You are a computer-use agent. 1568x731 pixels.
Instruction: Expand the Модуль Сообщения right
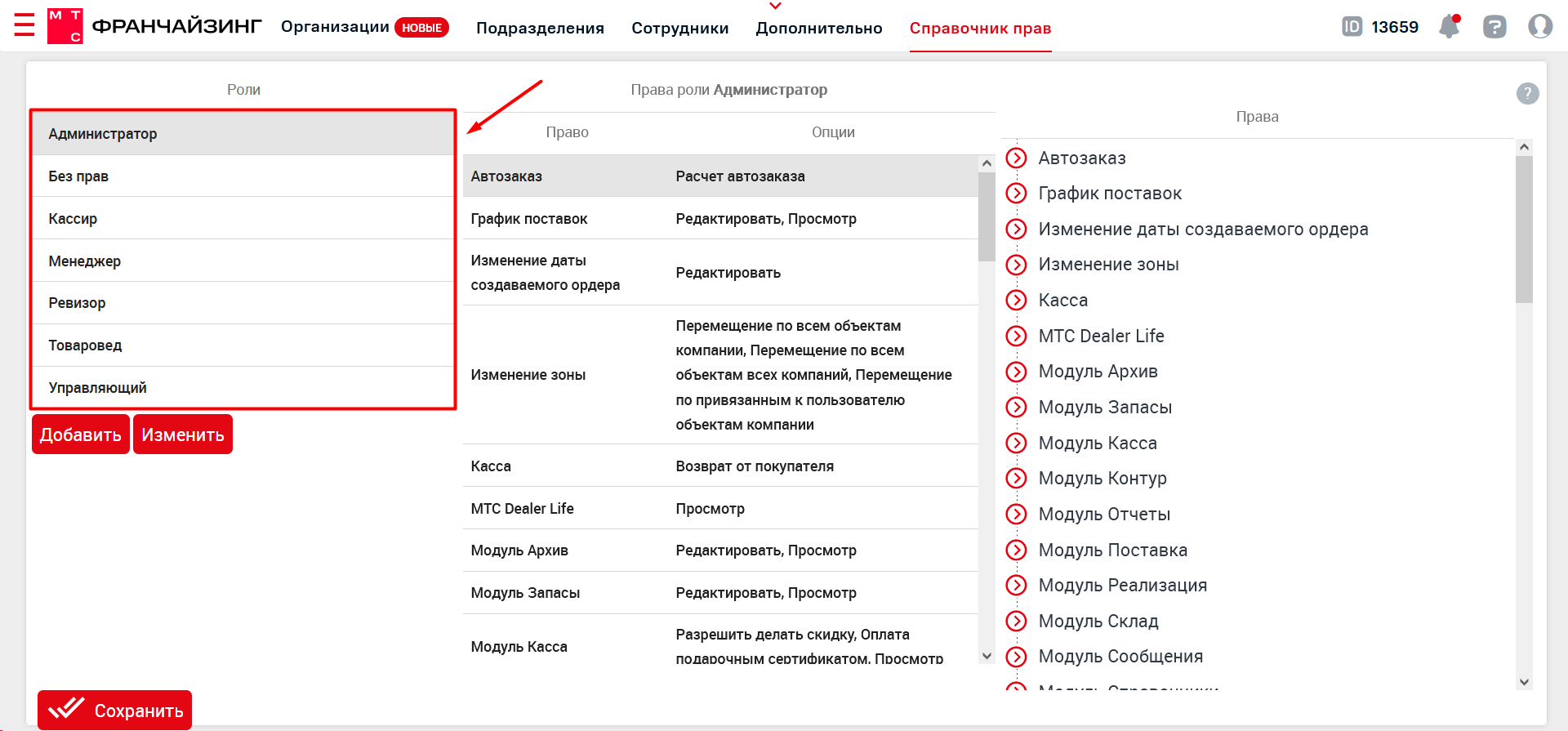pos(1016,657)
